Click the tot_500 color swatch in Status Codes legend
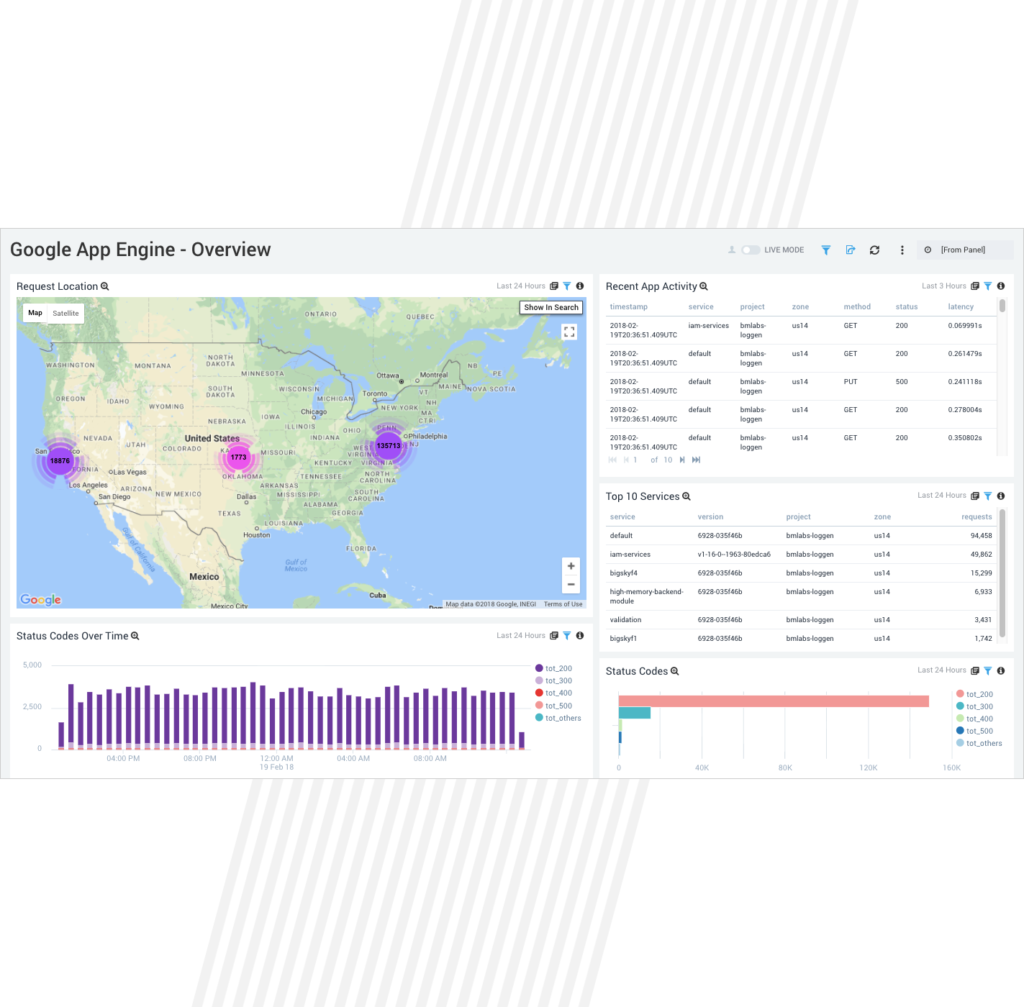Viewport: 1024px width, 1007px height. click(960, 731)
